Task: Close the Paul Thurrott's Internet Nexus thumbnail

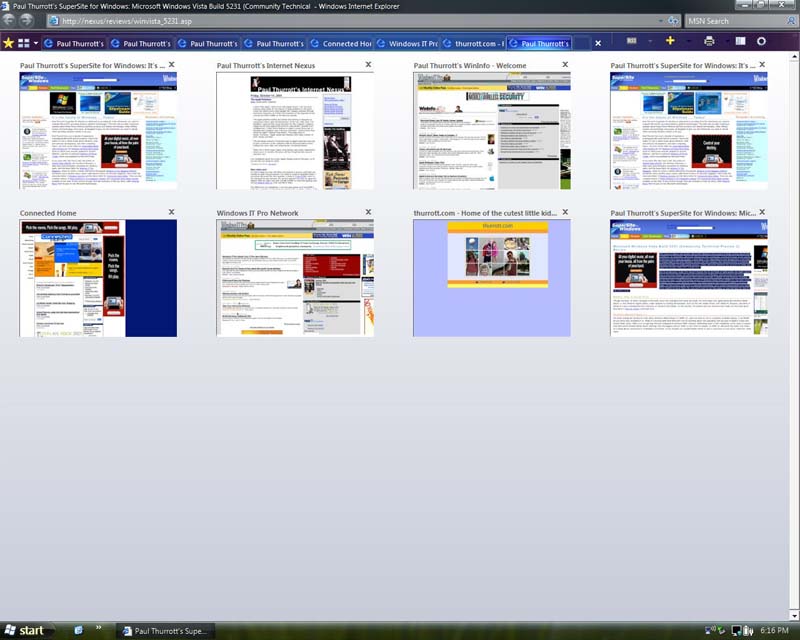Action: click(x=368, y=64)
